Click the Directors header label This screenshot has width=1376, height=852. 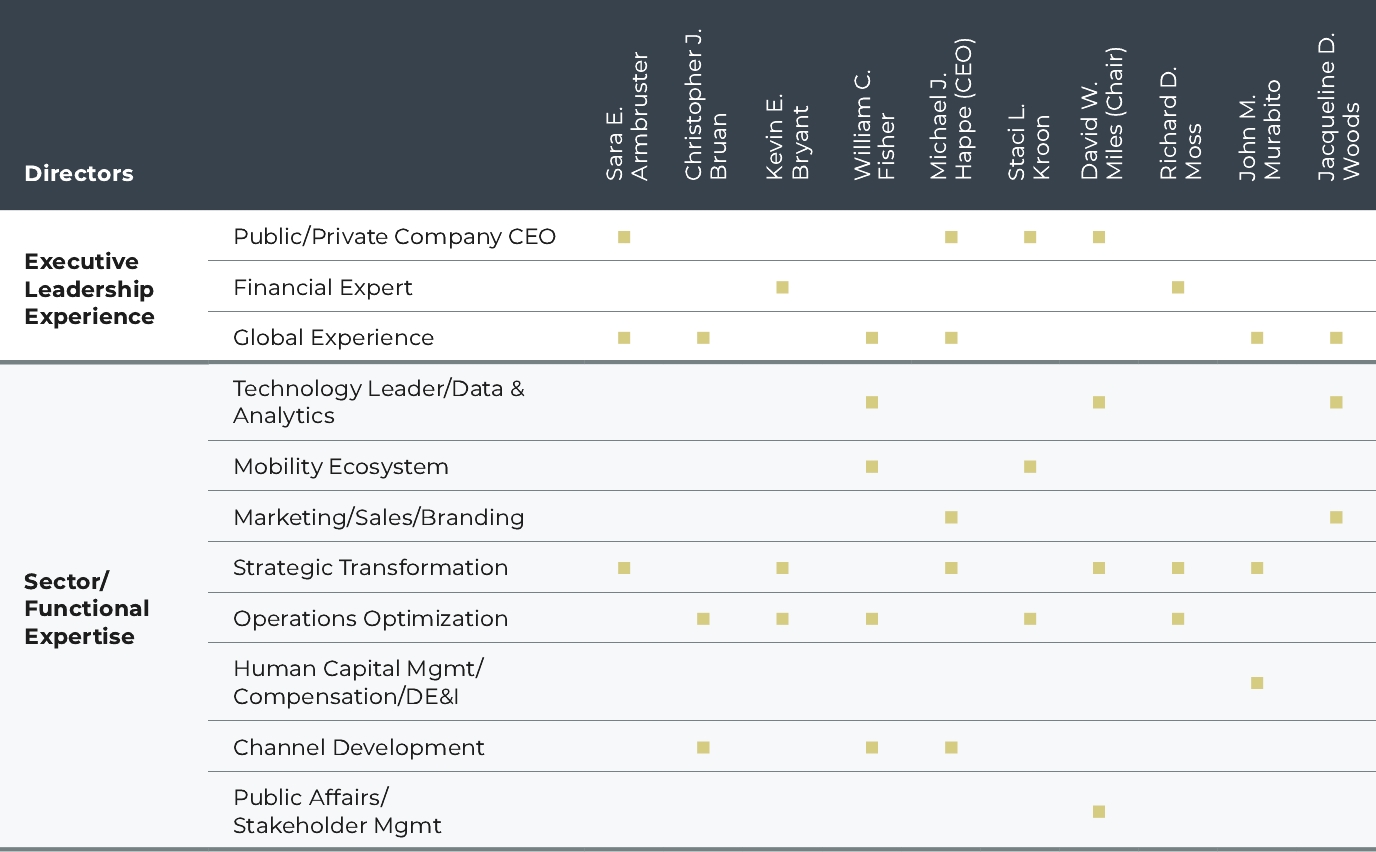click(x=79, y=173)
